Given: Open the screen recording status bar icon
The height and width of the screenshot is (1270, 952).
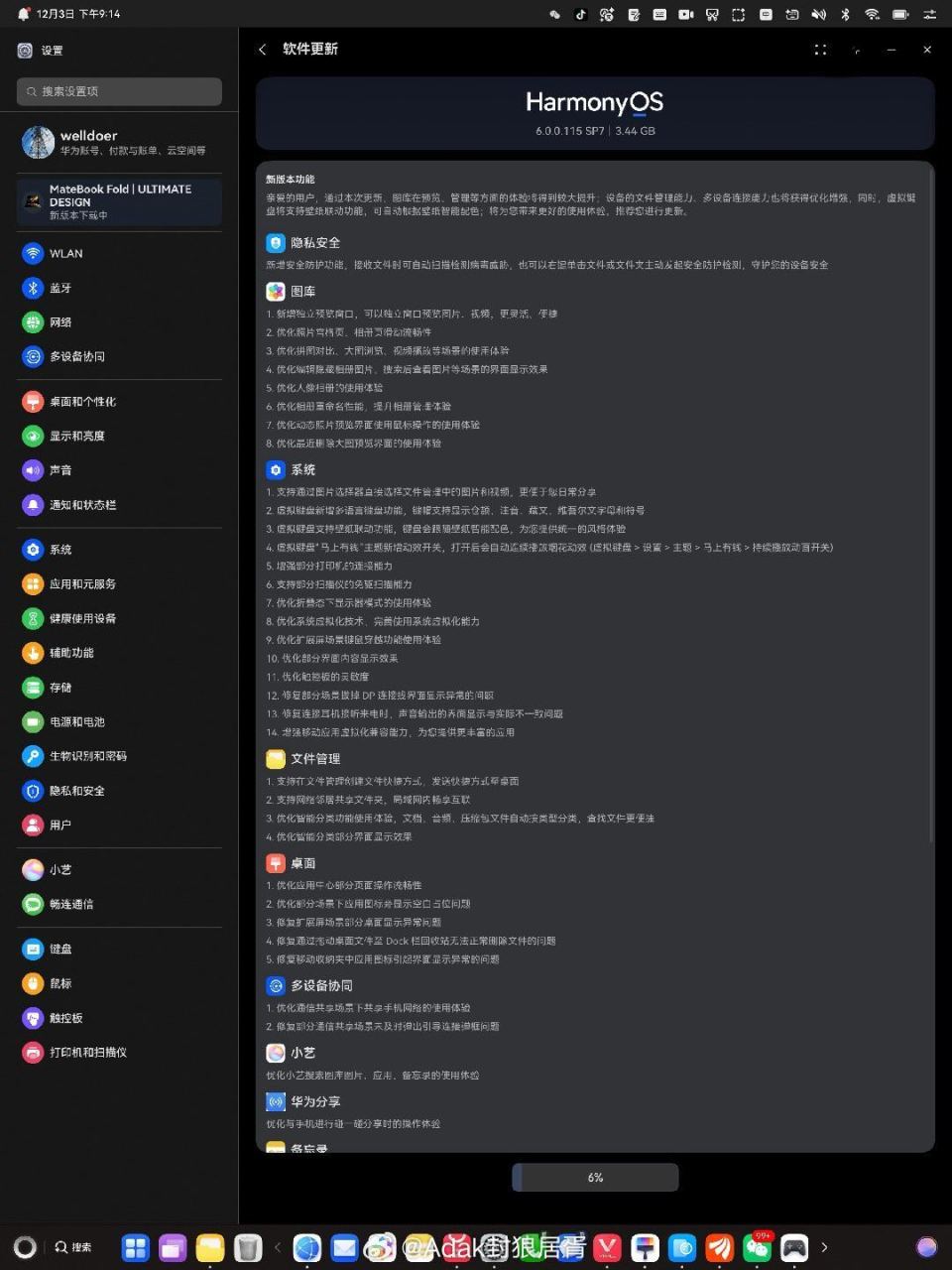Looking at the screenshot, I should (685, 14).
